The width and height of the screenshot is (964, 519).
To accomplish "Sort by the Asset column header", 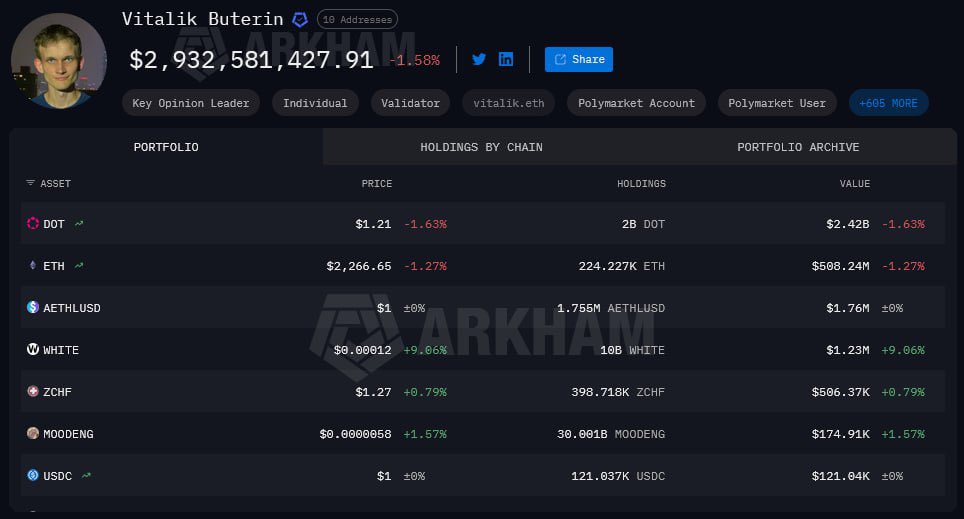I will point(55,183).
